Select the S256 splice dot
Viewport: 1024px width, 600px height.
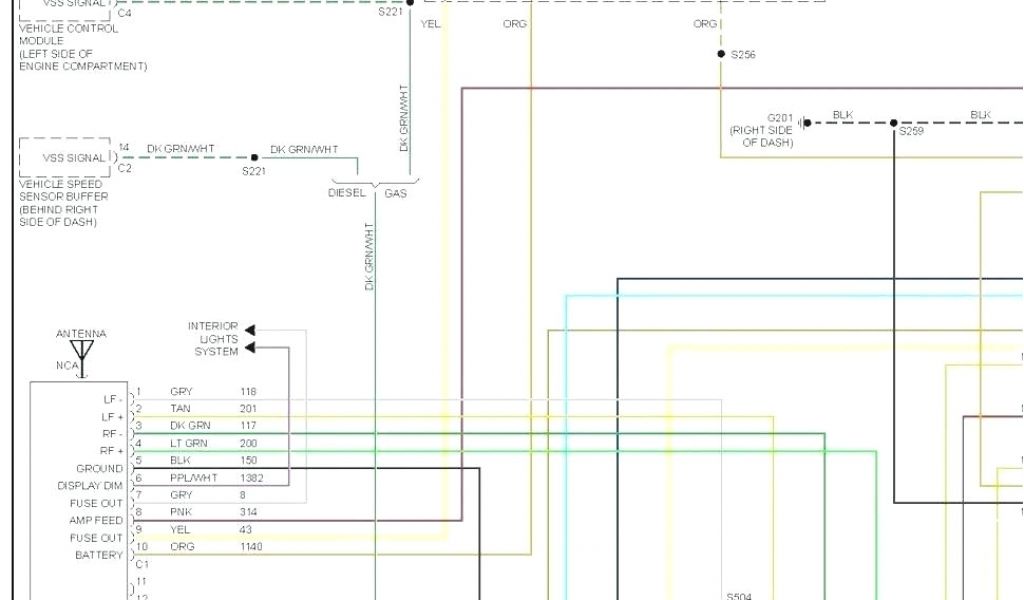coord(720,54)
